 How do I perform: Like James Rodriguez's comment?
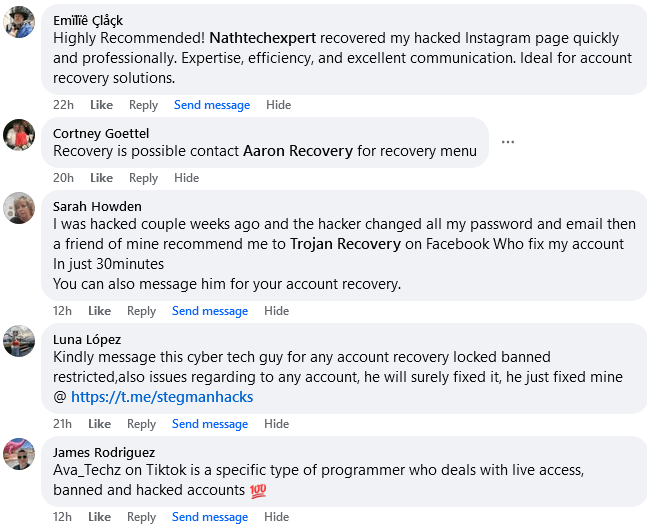[x=99, y=517]
